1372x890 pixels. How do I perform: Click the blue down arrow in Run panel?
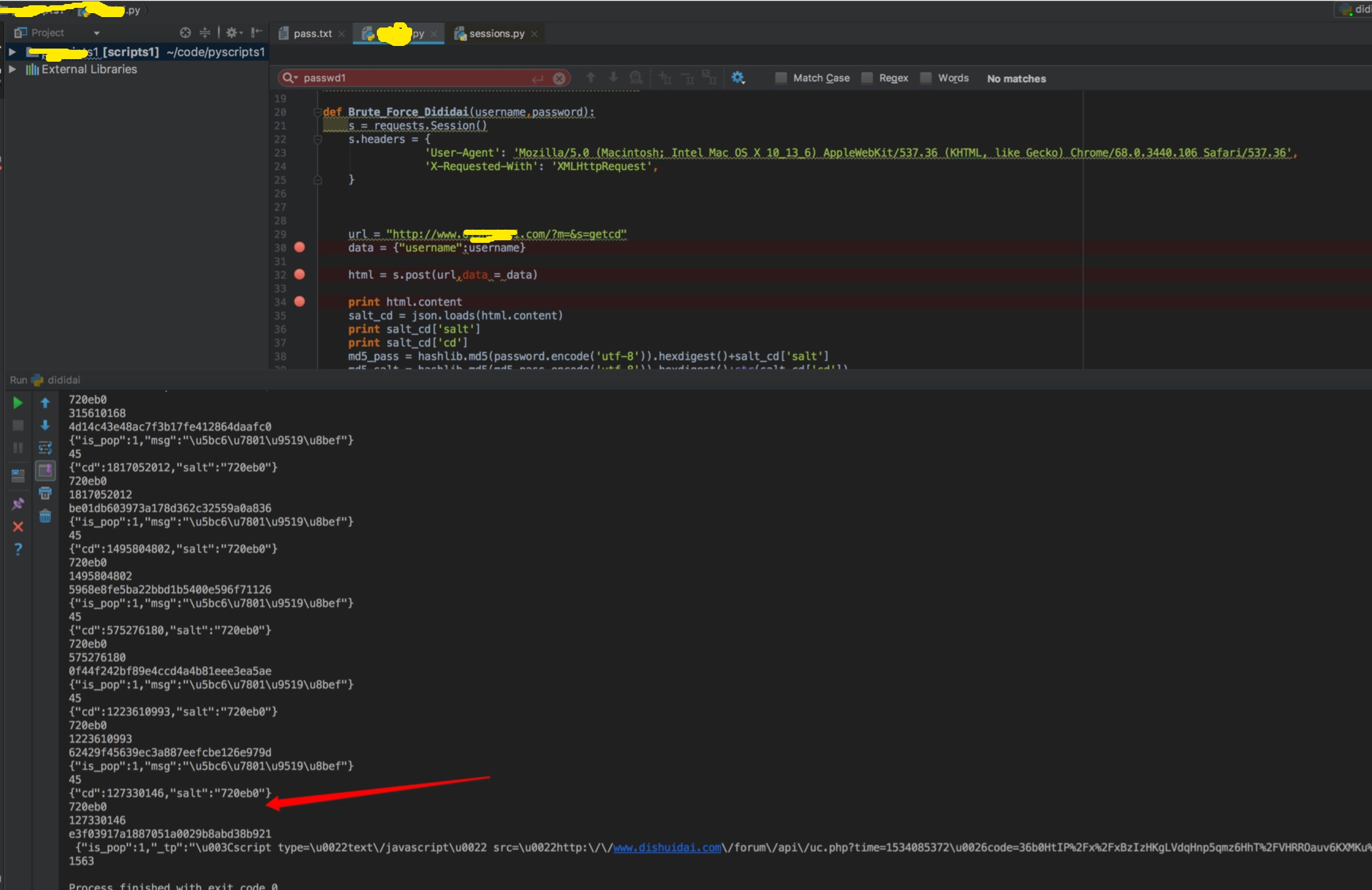(x=45, y=425)
